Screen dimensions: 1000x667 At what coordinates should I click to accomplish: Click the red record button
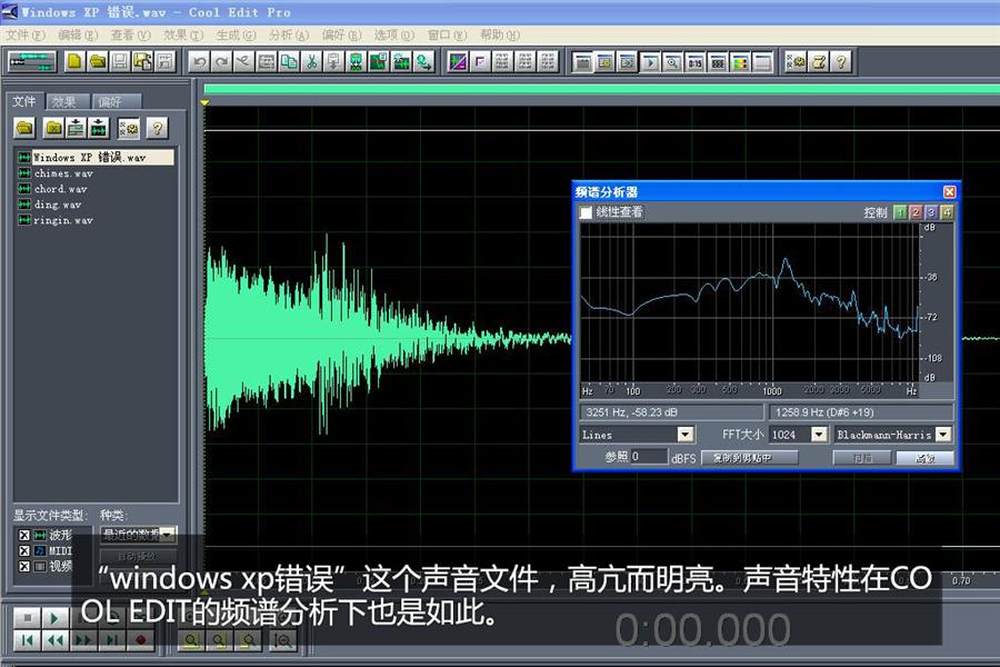coord(140,640)
